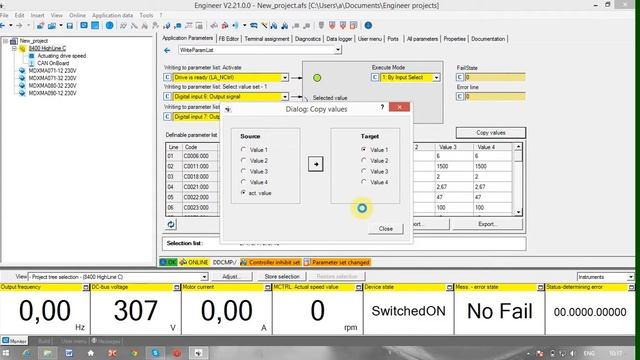Image resolution: width=640 pixels, height=360 pixels.
Task: Click the C icon beside Digital input 6
Action: 167,96
